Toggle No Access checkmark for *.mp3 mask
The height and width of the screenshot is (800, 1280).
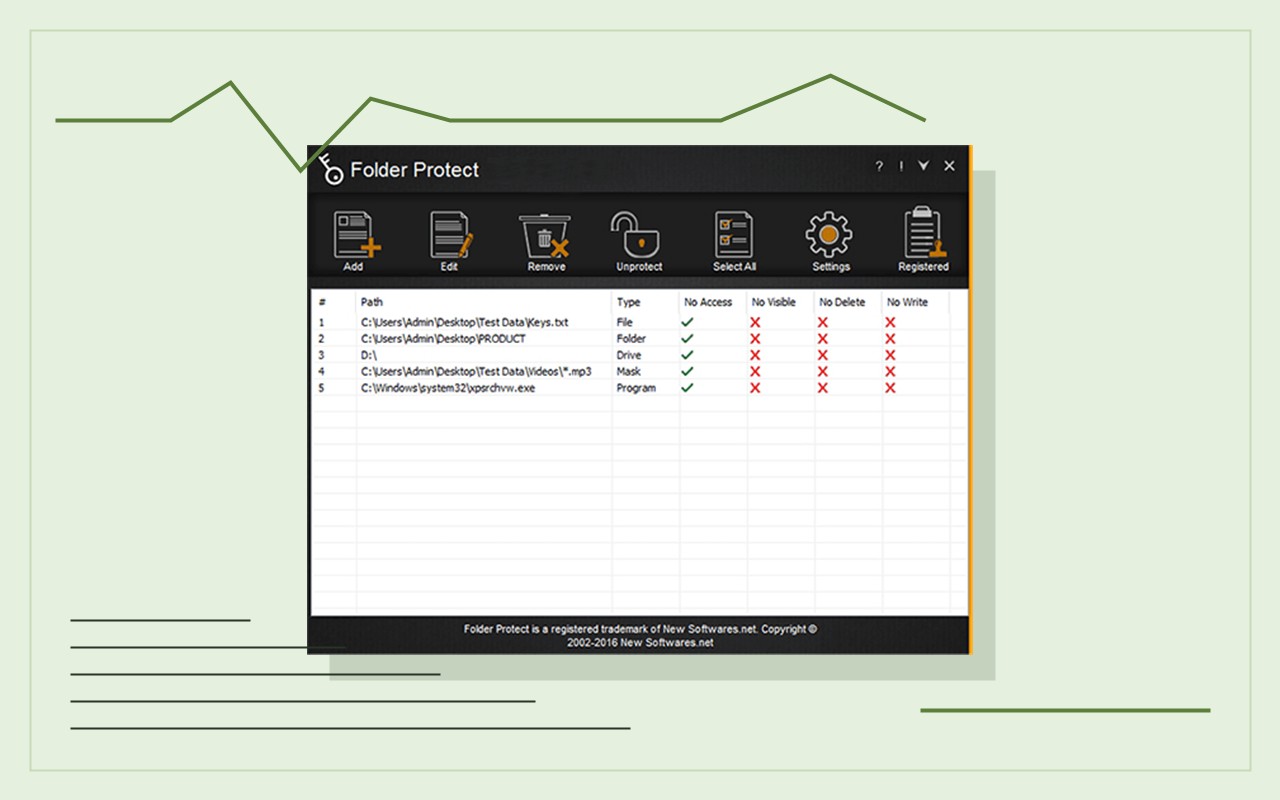pos(687,371)
